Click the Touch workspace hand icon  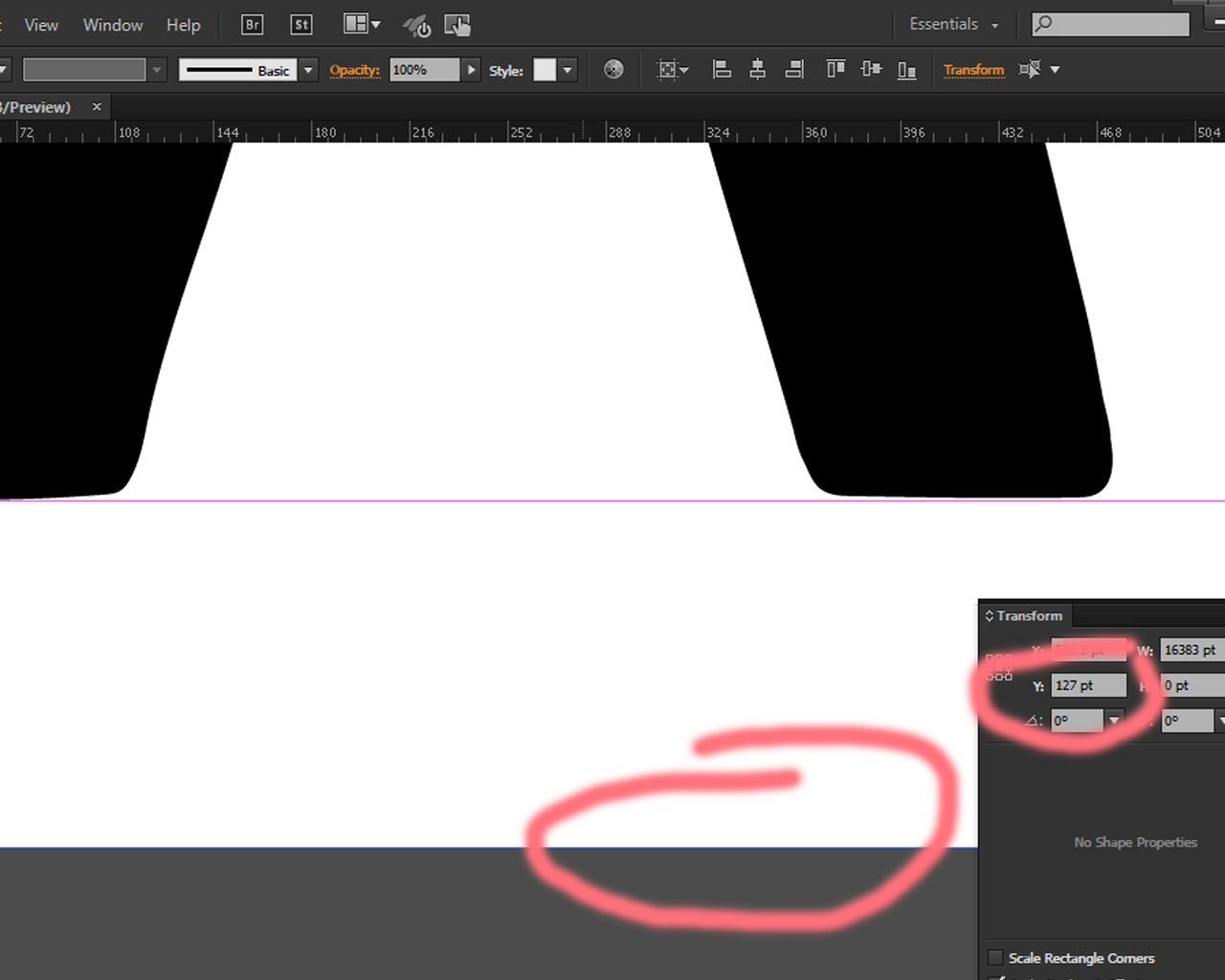click(457, 26)
